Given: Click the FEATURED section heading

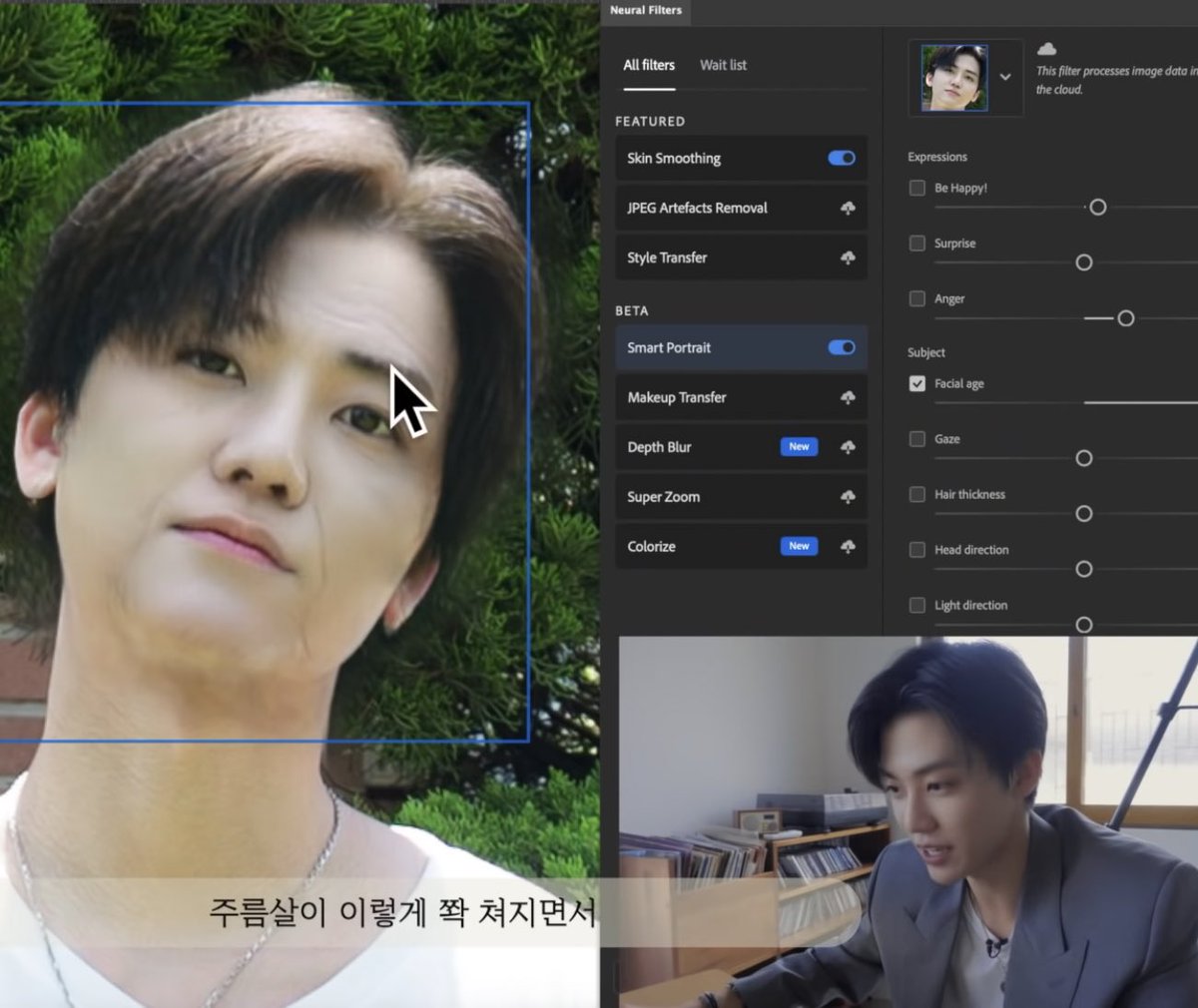Looking at the screenshot, I should (650, 121).
